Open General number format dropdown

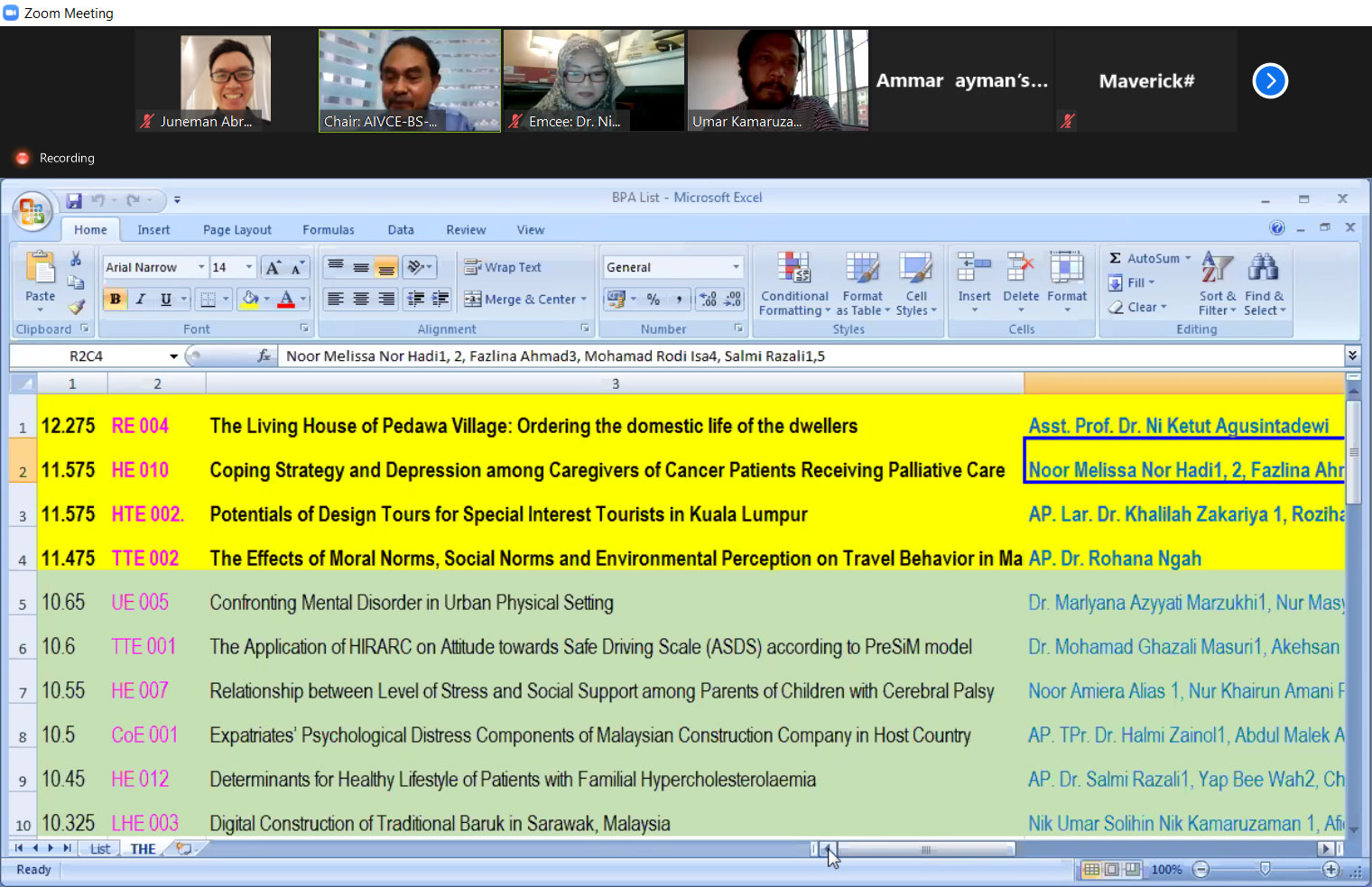(x=736, y=267)
